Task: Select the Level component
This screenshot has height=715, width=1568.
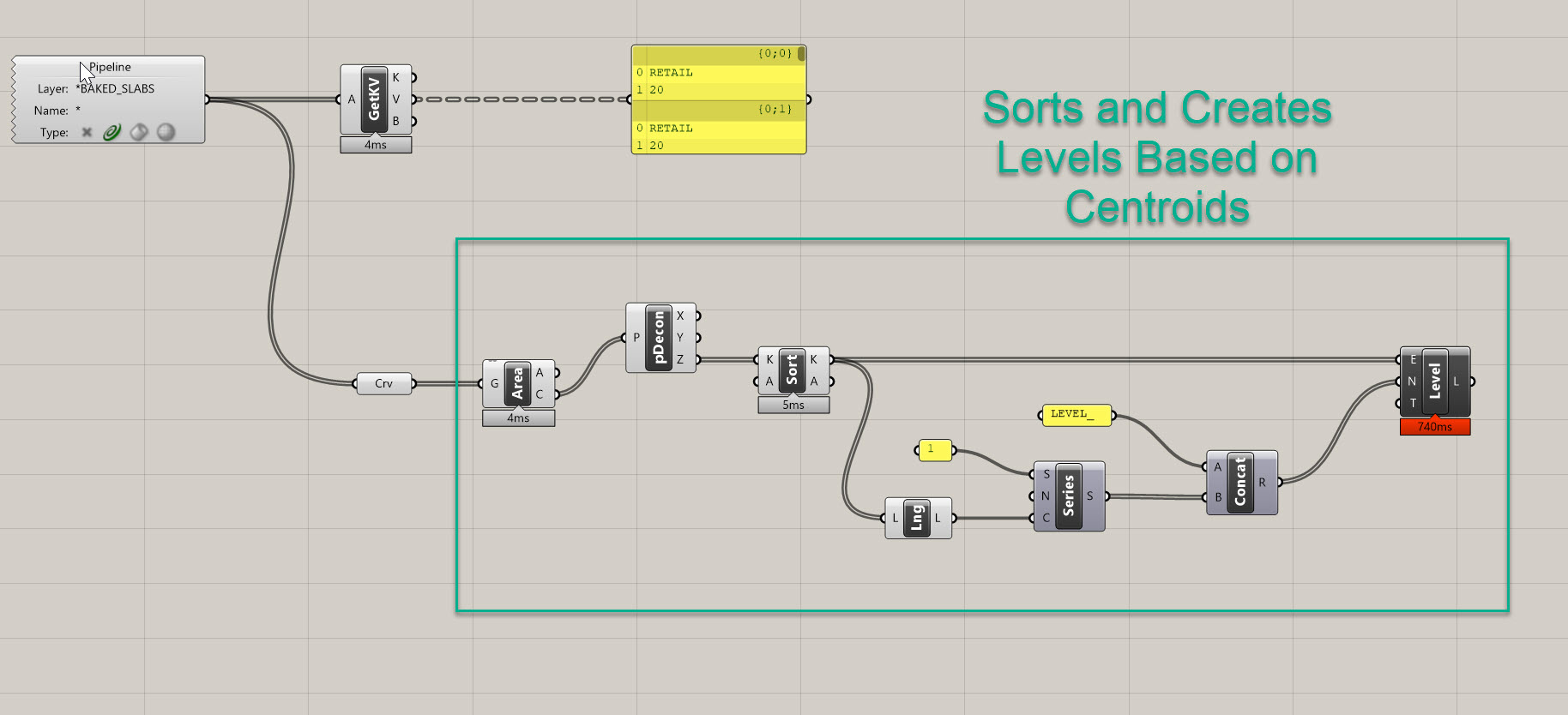Action: click(x=1434, y=382)
